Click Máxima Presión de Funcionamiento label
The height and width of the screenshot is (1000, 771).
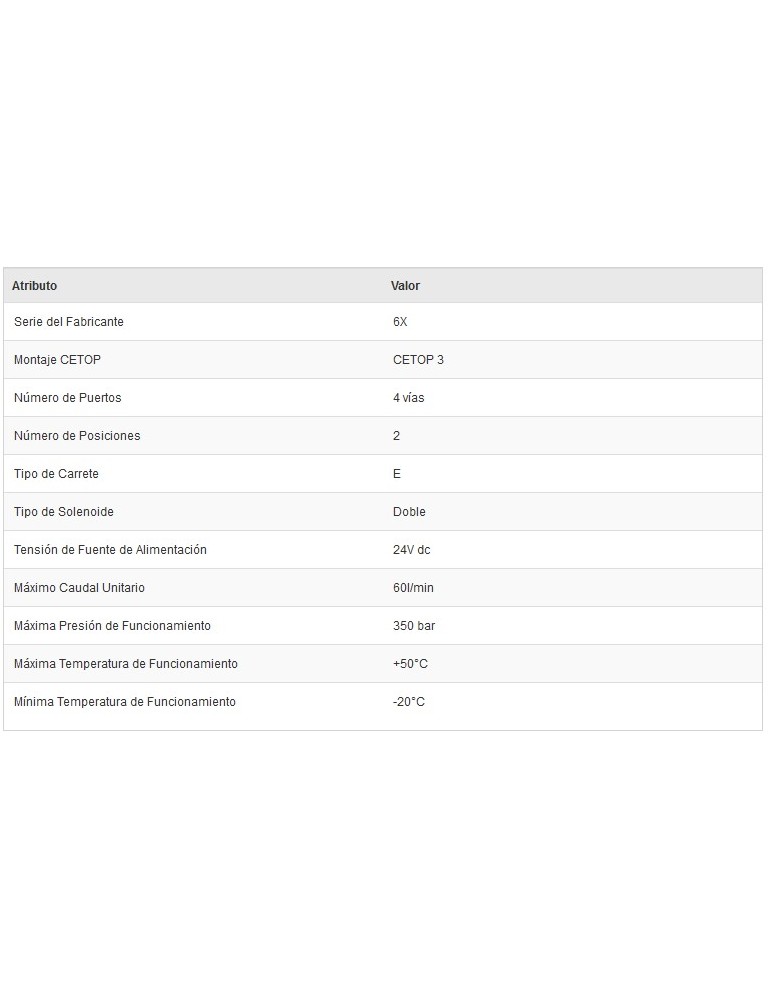pos(112,626)
